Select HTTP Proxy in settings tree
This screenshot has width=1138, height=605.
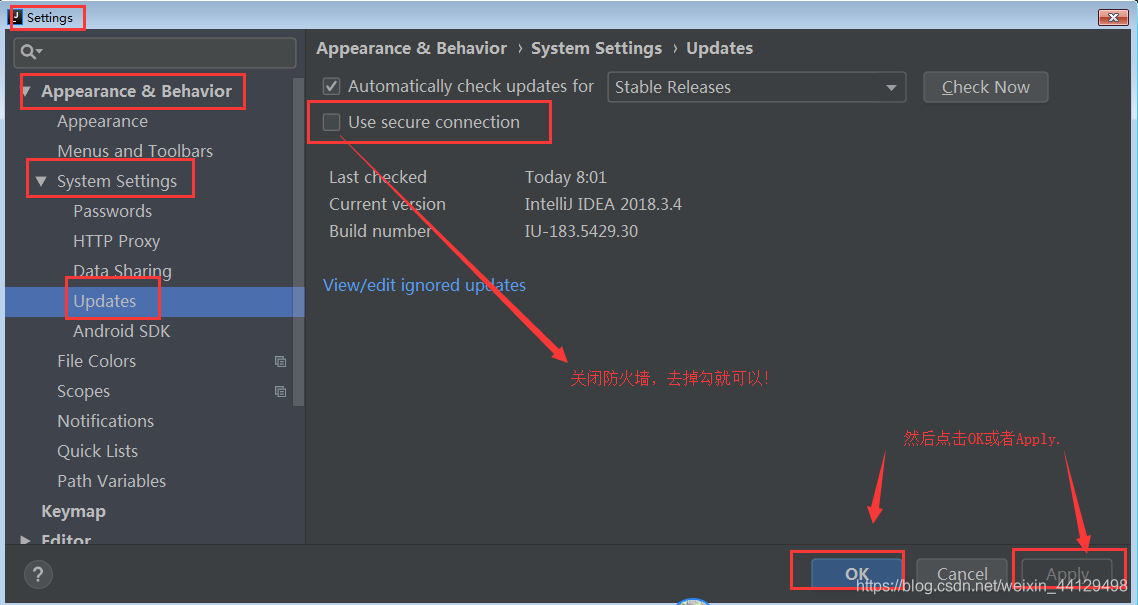(116, 241)
